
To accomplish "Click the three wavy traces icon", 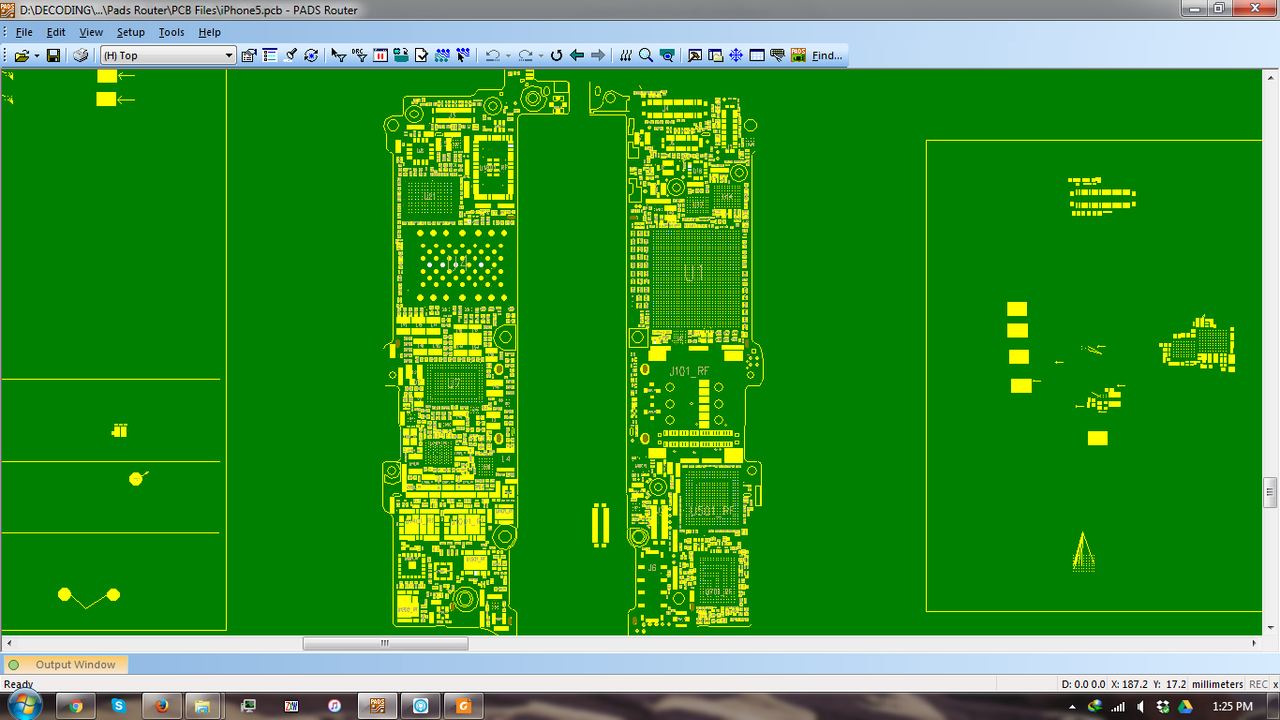I will 626,56.
